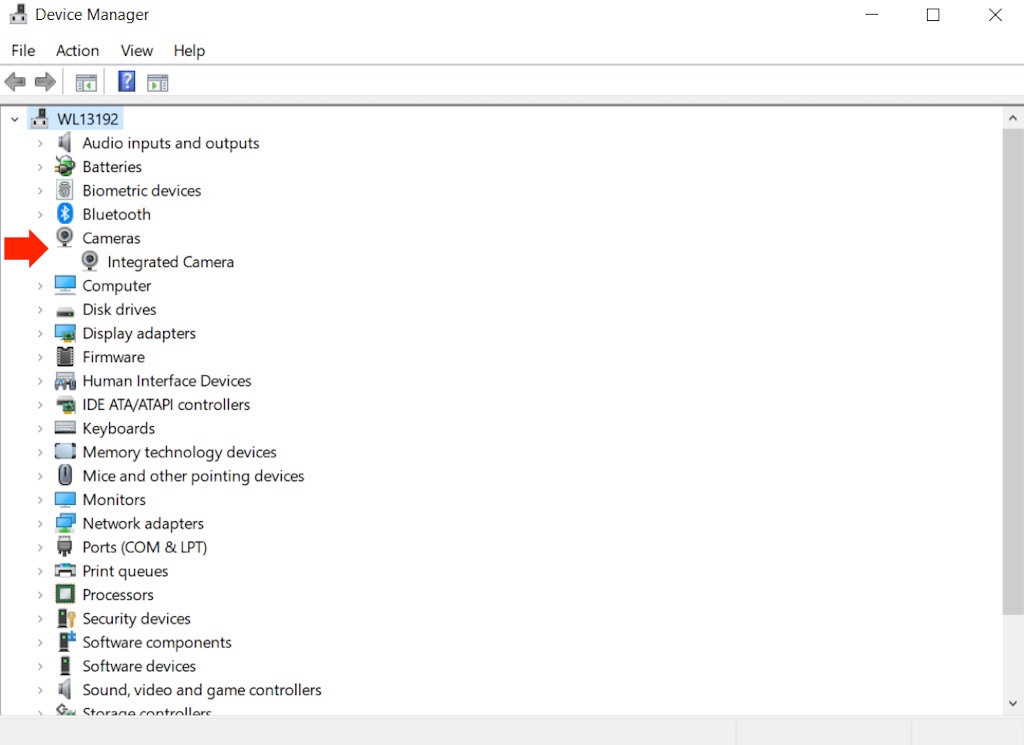
Task: Click the Forward arrow toolbar icon
Action: 45,82
